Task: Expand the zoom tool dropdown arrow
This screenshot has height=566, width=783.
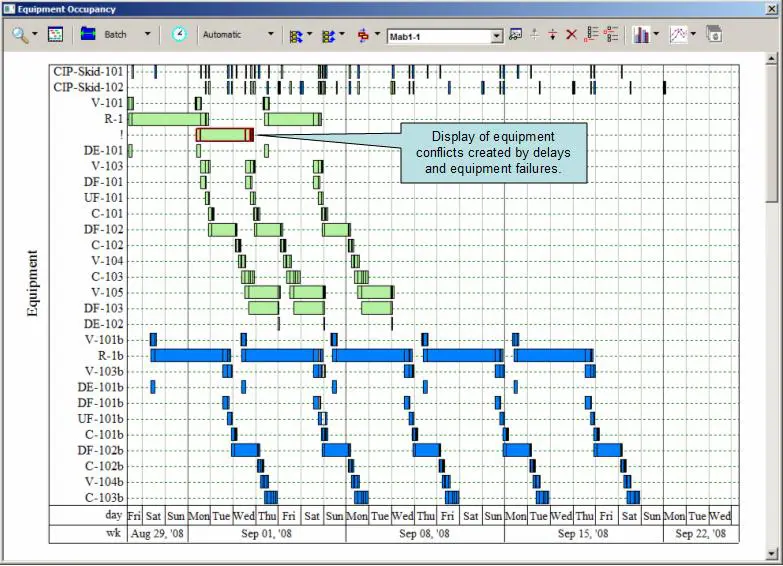Action: (x=35, y=34)
